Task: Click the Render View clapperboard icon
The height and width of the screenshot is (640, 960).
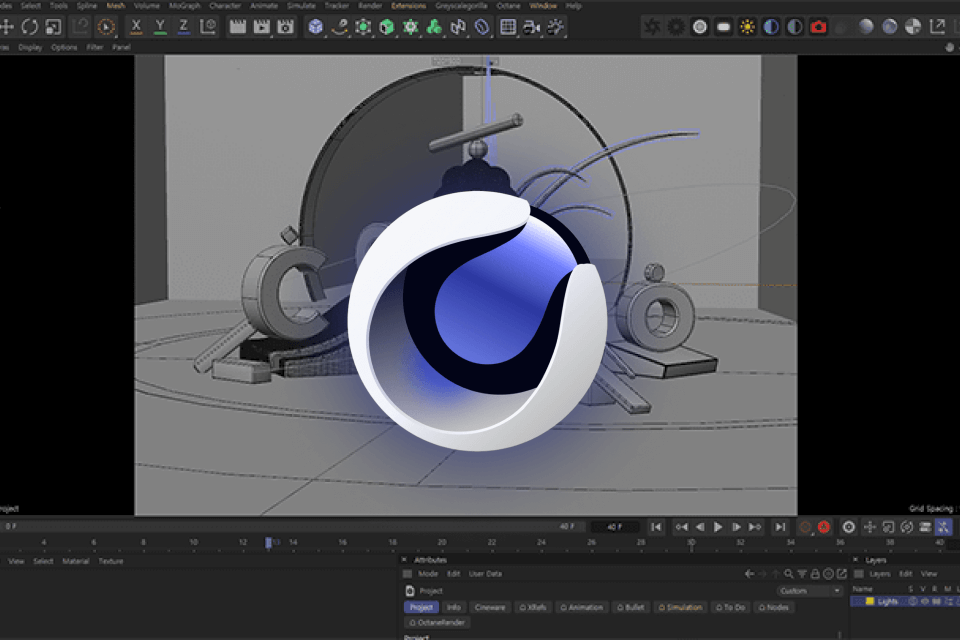Action: tap(238, 26)
